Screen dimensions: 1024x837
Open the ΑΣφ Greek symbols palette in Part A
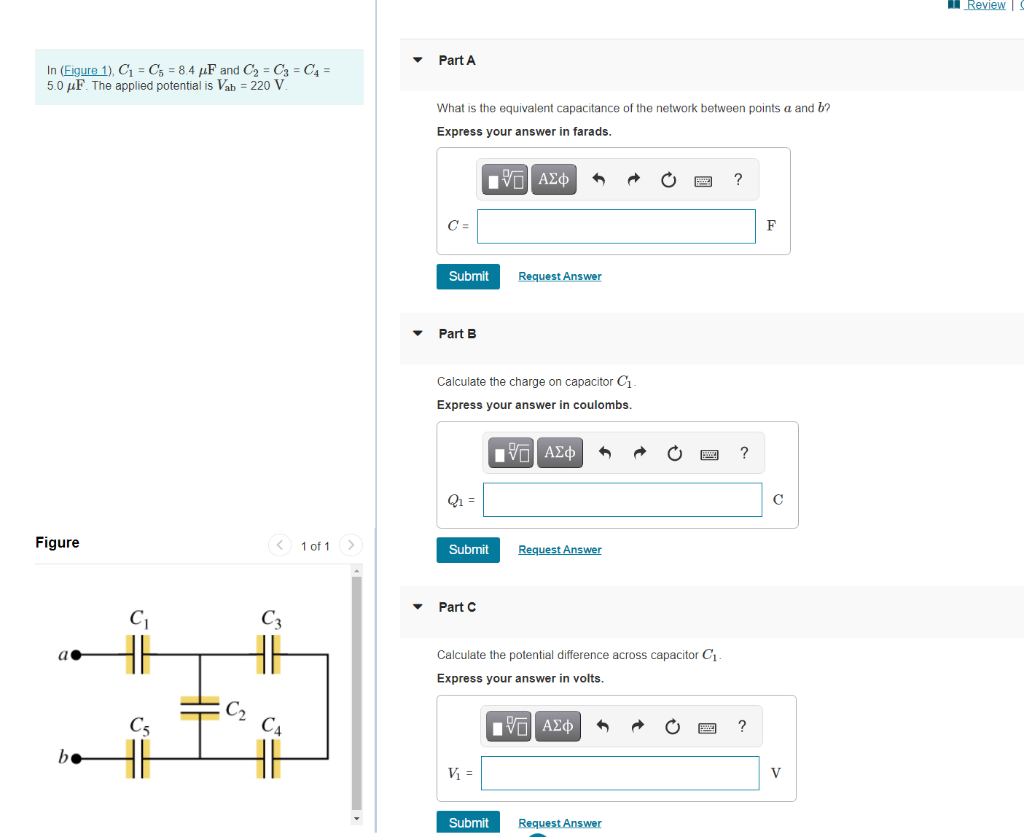tap(553, 179)
